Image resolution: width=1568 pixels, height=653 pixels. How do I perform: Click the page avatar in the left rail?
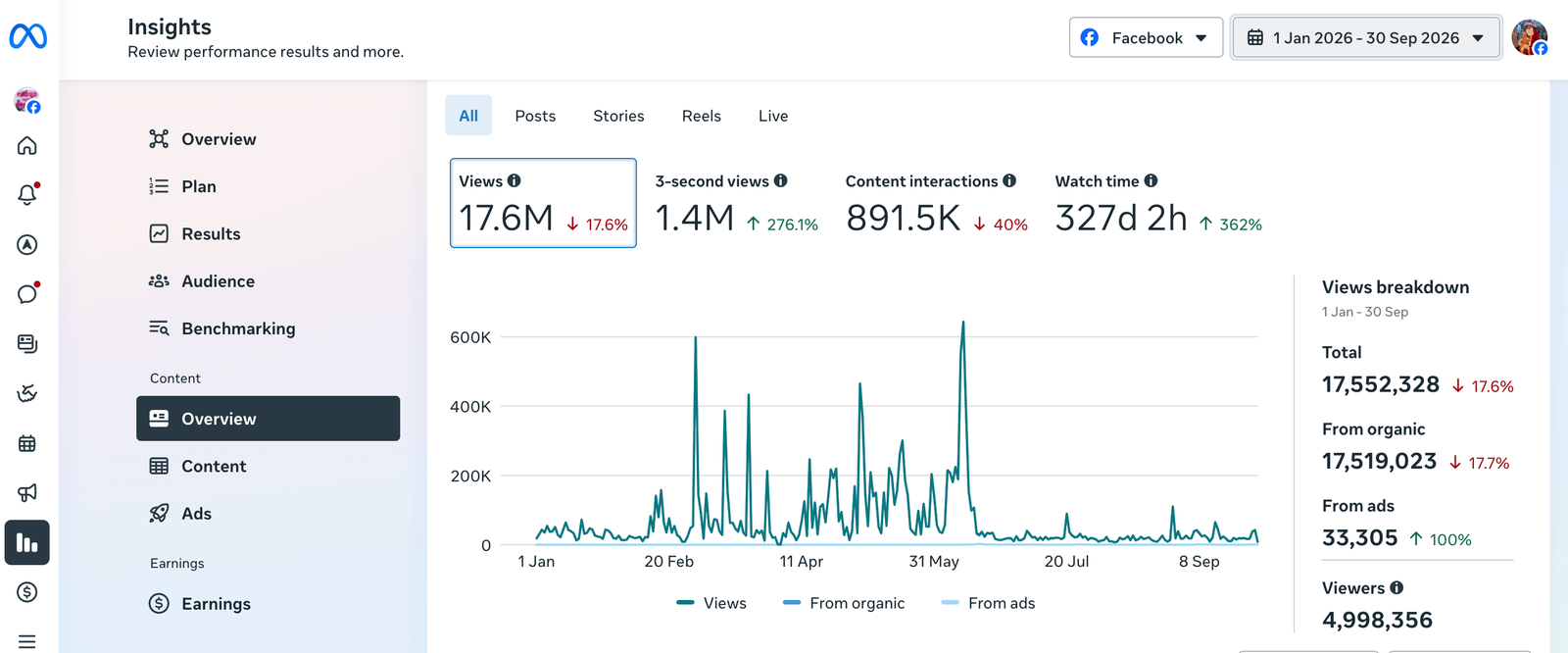pos(27,100)
